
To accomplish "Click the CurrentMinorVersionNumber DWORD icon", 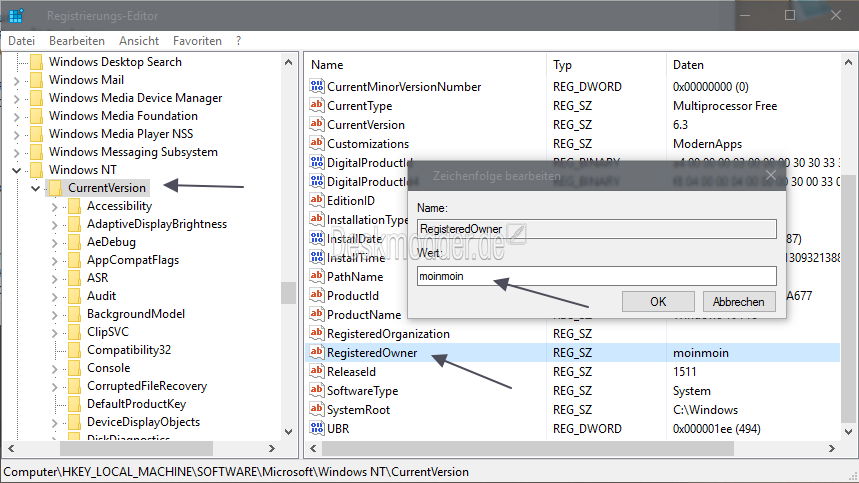I will tap(317, 86).
